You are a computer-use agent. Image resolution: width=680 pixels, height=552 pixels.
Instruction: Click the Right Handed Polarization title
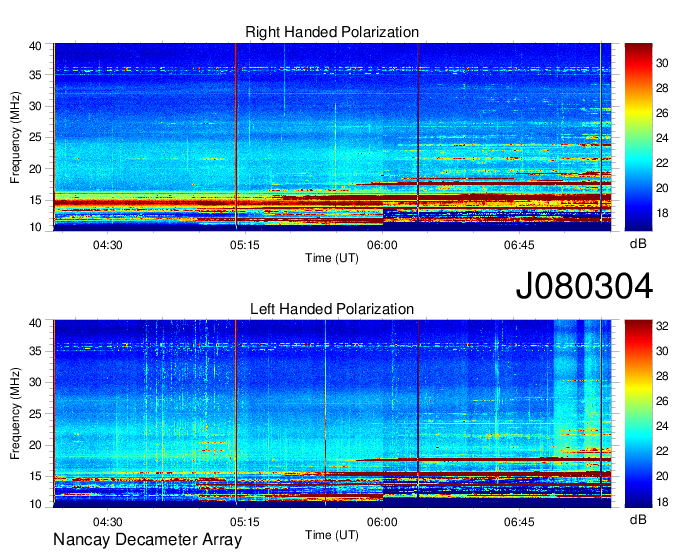click(x=332, y=32)
